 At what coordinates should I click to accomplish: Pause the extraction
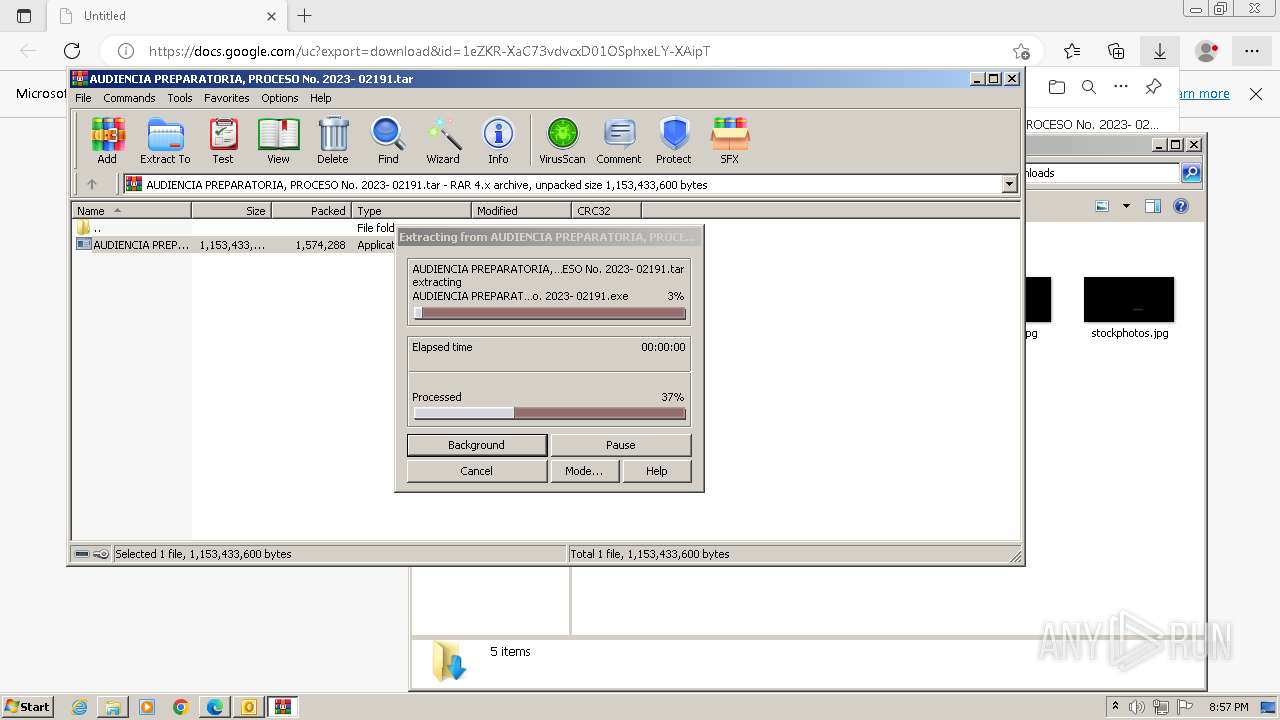621,445
